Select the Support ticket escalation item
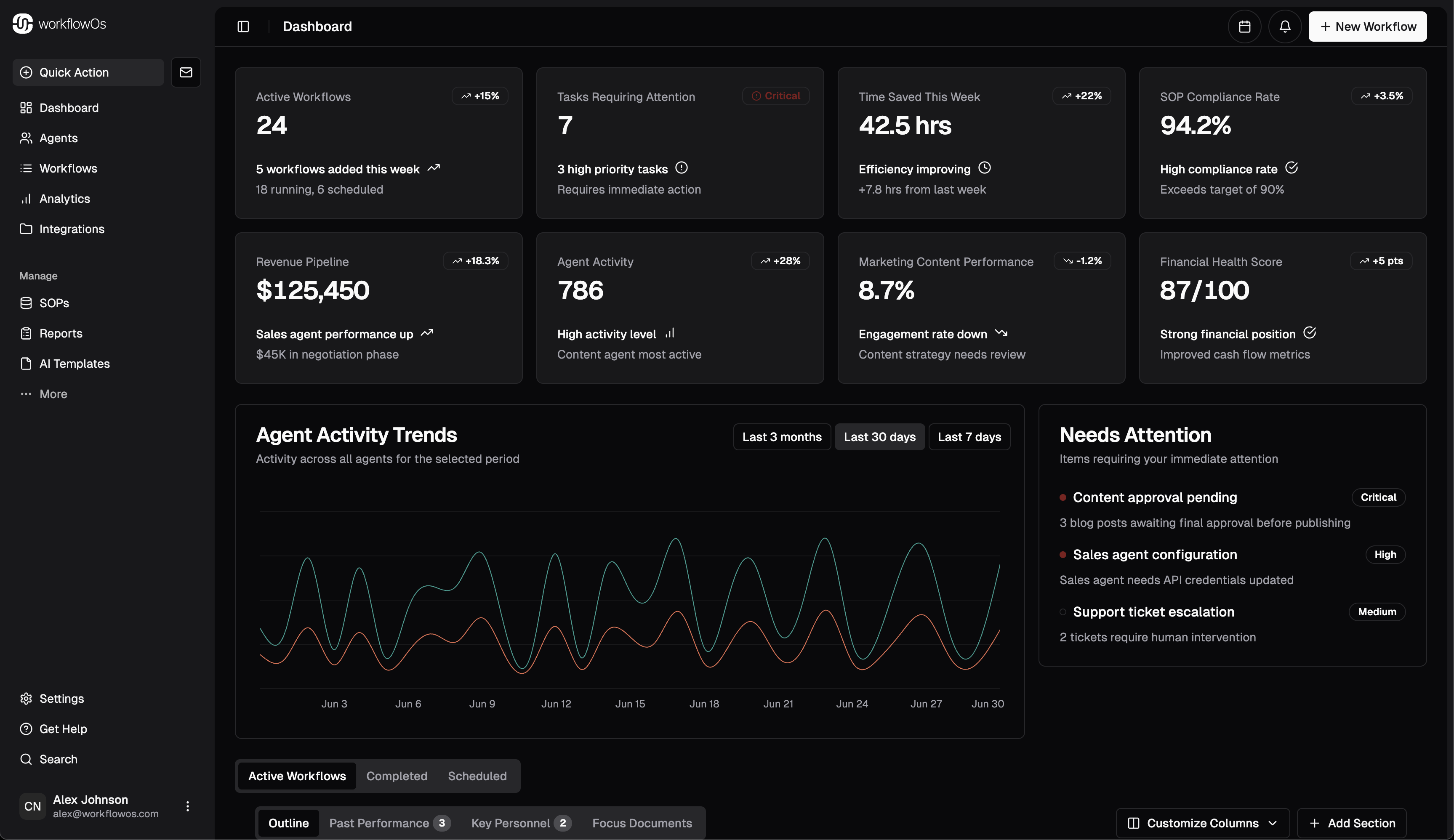Screen dimensions: 1454x840 [x=1153, y=611]
